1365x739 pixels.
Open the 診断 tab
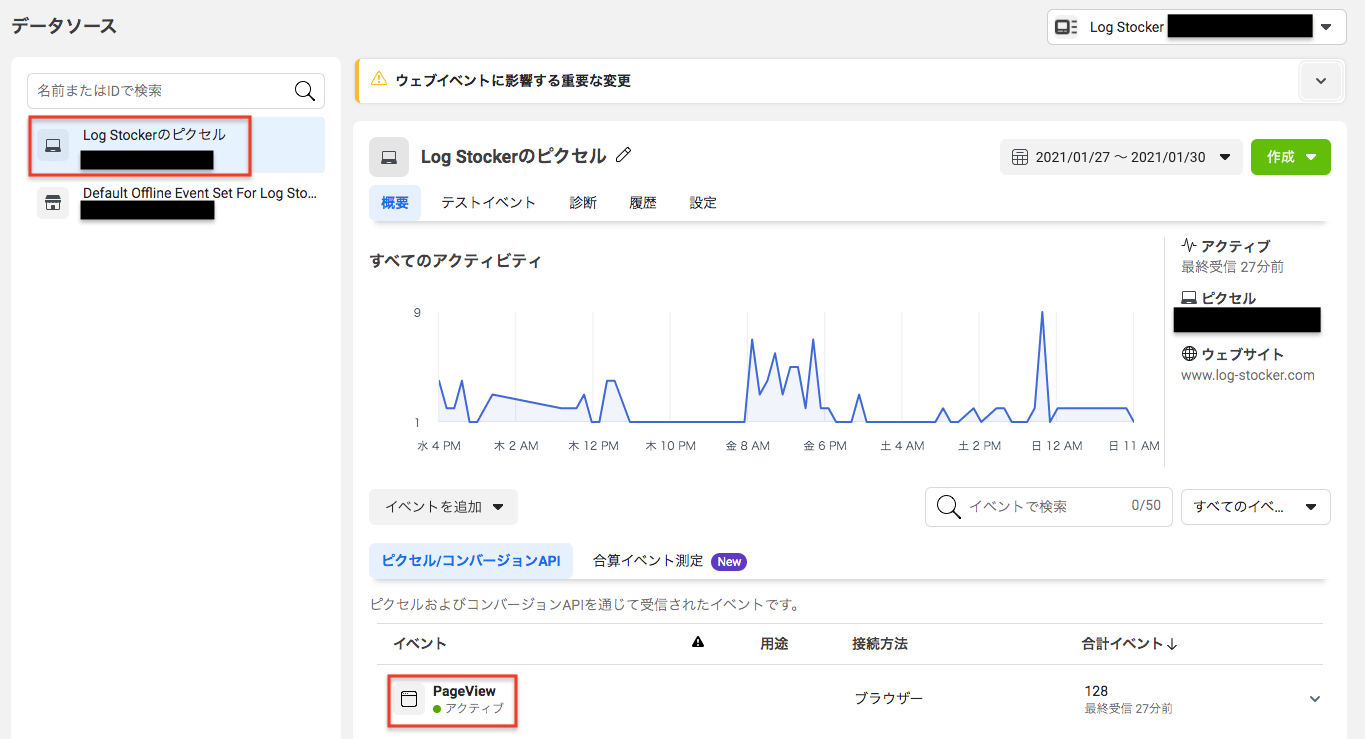click(x=583, y=202)
